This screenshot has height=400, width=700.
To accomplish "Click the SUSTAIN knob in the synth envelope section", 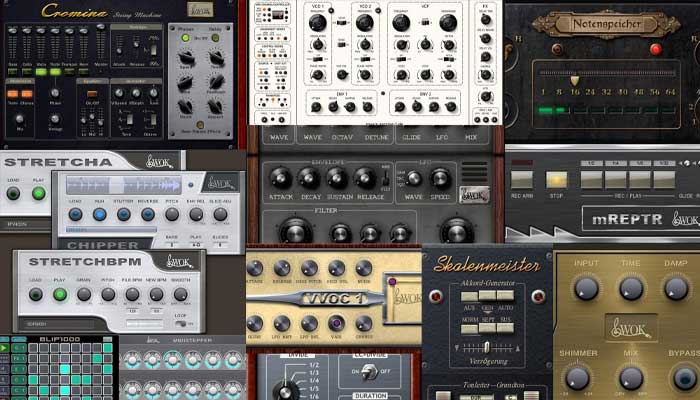I will [338, 179].
